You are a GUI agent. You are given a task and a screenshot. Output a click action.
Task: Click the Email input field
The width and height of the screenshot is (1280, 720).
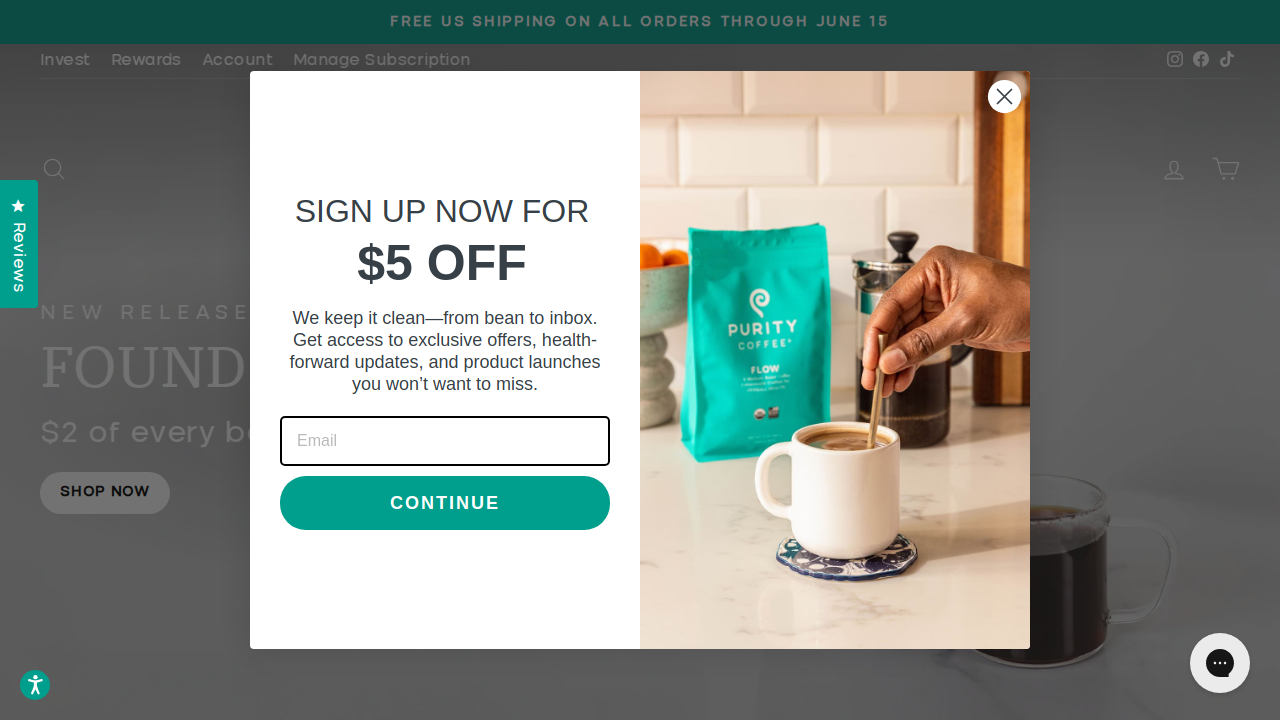445,441
